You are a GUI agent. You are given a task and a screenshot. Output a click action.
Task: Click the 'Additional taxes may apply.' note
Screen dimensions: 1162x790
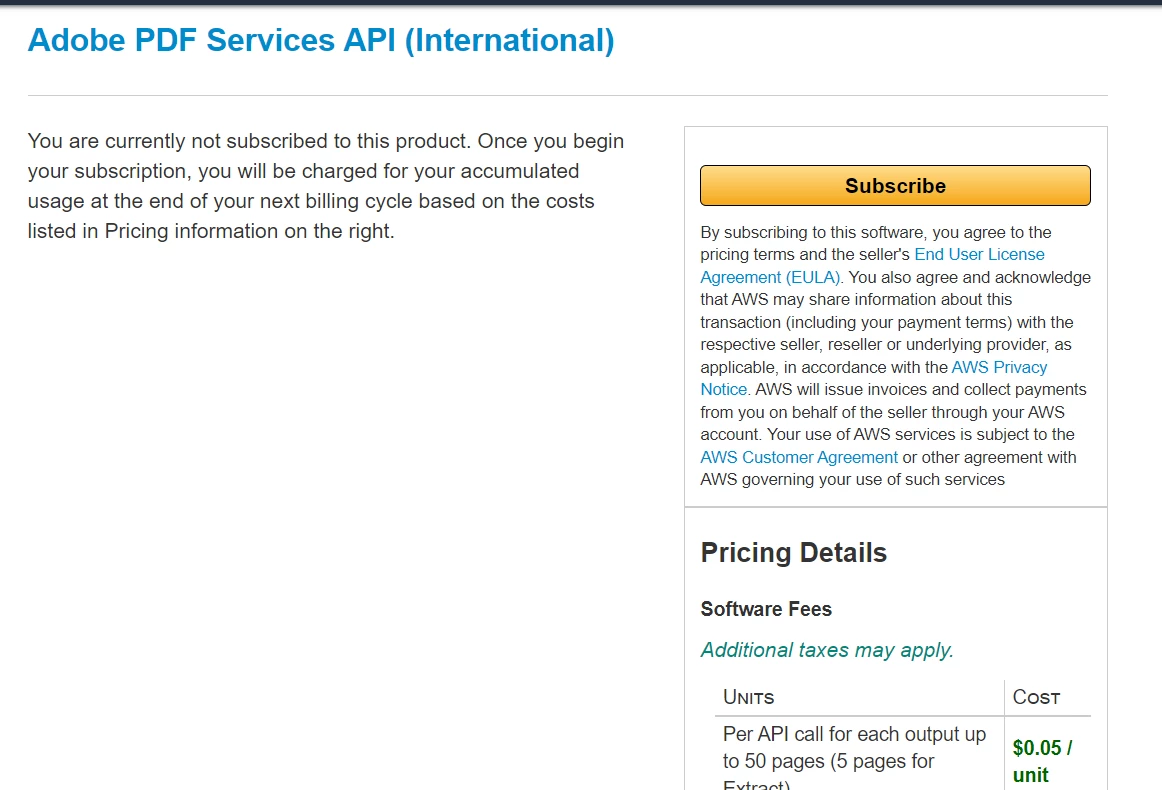click(827, 650)
